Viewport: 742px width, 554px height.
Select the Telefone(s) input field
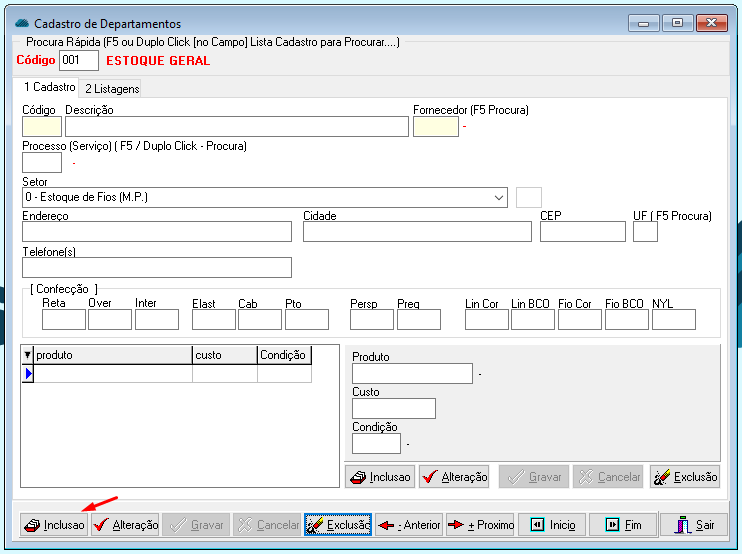pyautogui.click(x=156, y=267)
